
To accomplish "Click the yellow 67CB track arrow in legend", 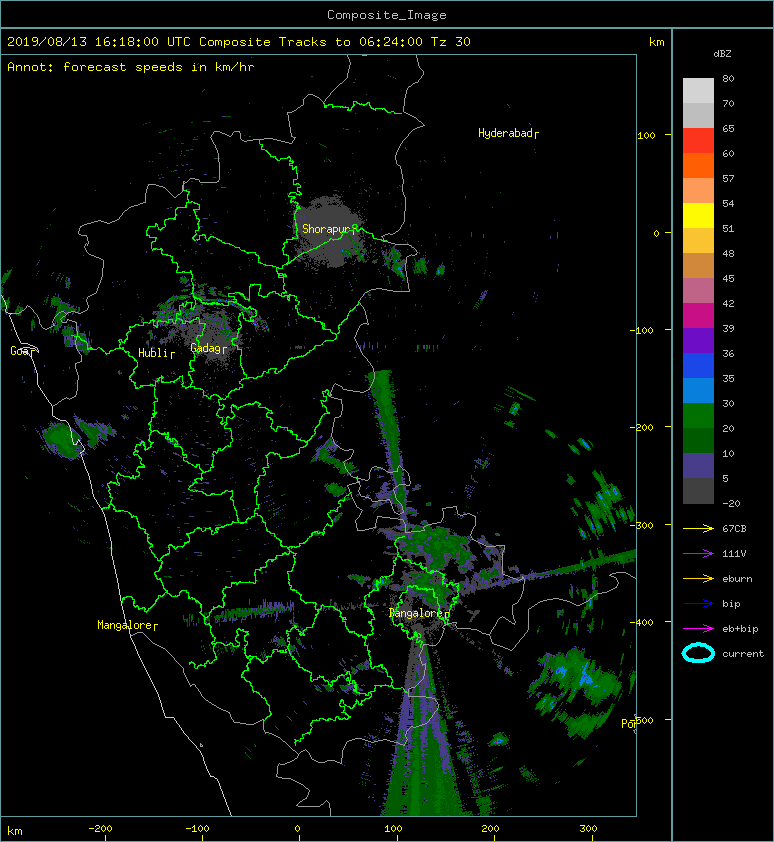I will point(698,528).
